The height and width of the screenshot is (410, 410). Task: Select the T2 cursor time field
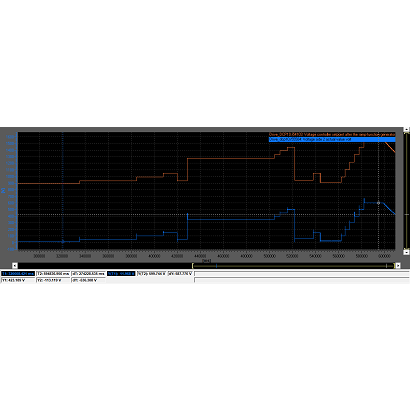(53, 274)
